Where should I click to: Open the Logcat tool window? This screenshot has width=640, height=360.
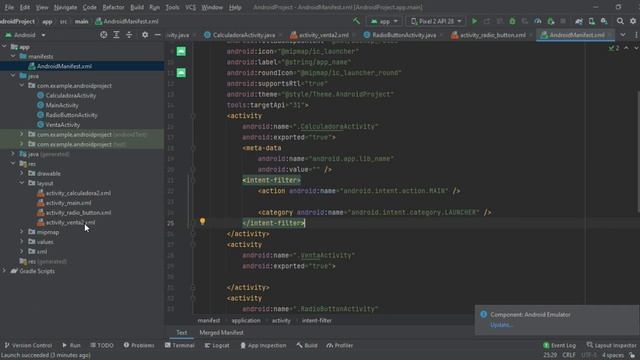(x=217, y=345)
